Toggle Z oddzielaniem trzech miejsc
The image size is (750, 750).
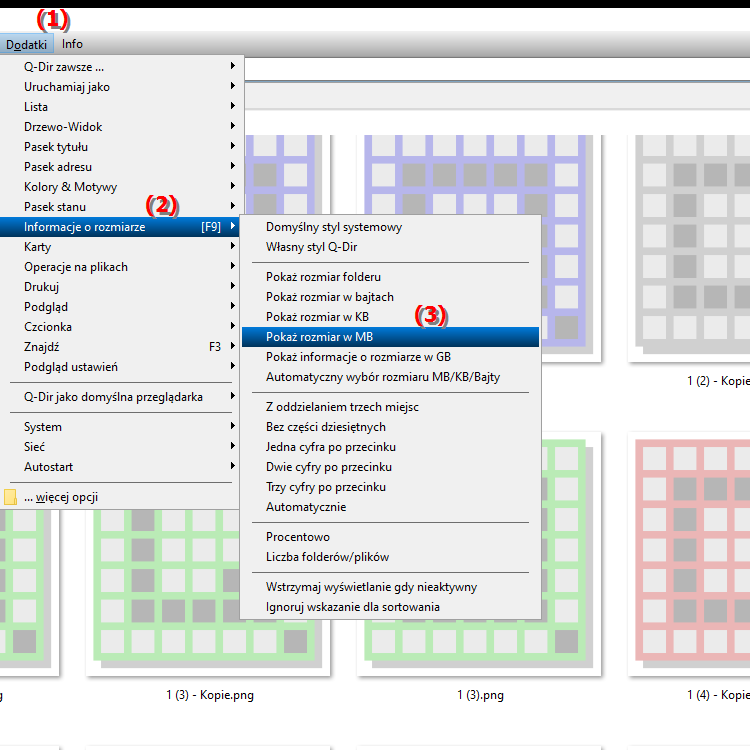(390, 407)
